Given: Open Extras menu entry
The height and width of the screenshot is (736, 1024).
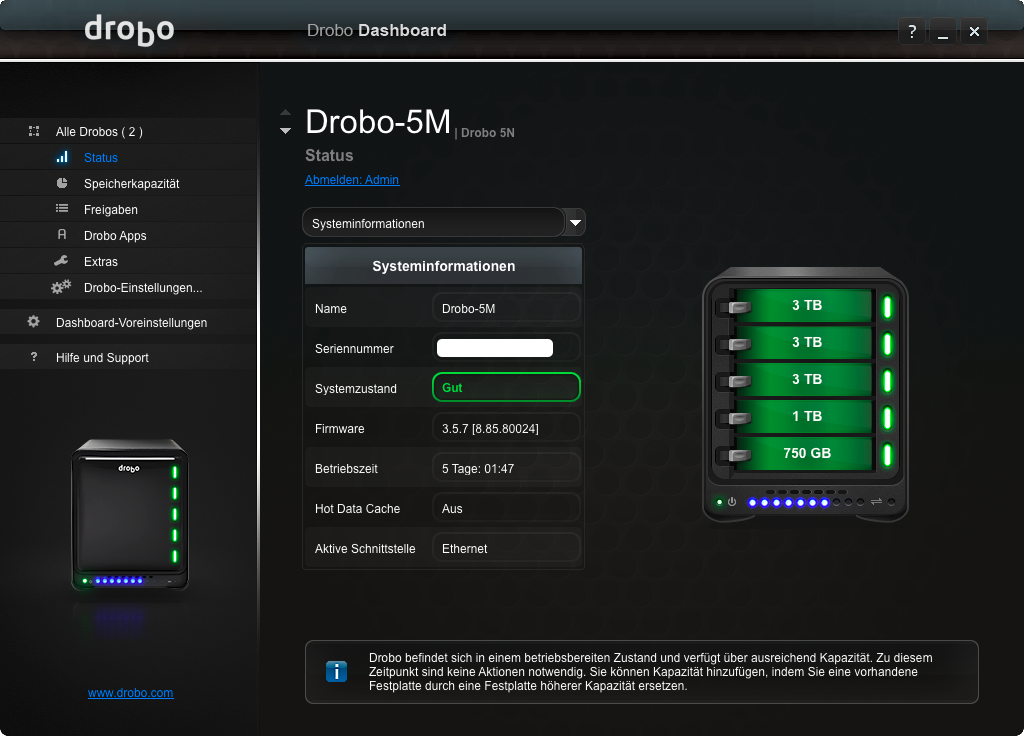Looking at the screenshot, I should (x=101, y=262).
